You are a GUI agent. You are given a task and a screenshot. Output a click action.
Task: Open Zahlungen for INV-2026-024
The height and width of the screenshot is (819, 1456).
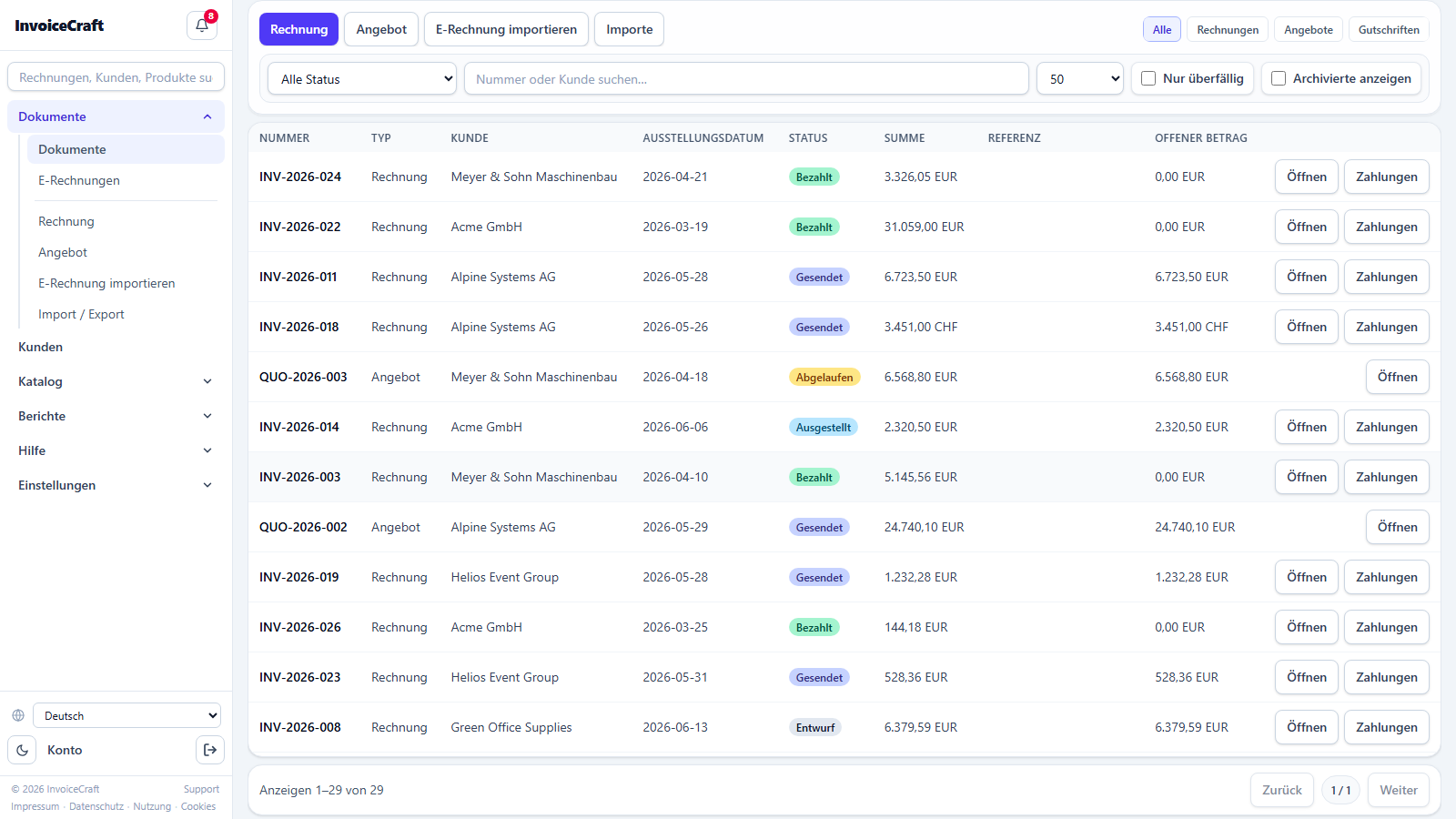point(1386,177)
